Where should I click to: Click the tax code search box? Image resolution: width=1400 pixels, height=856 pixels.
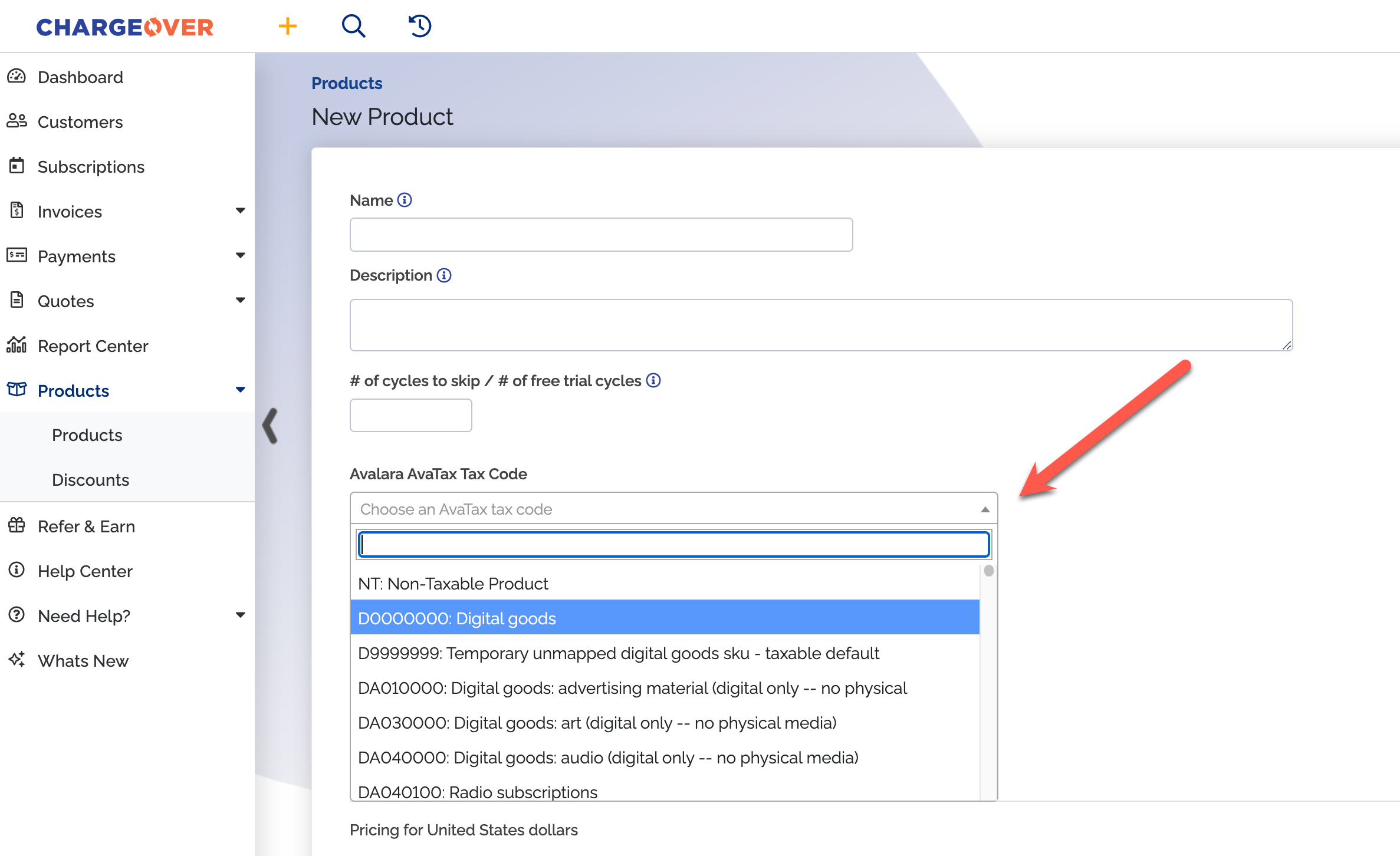673,544
